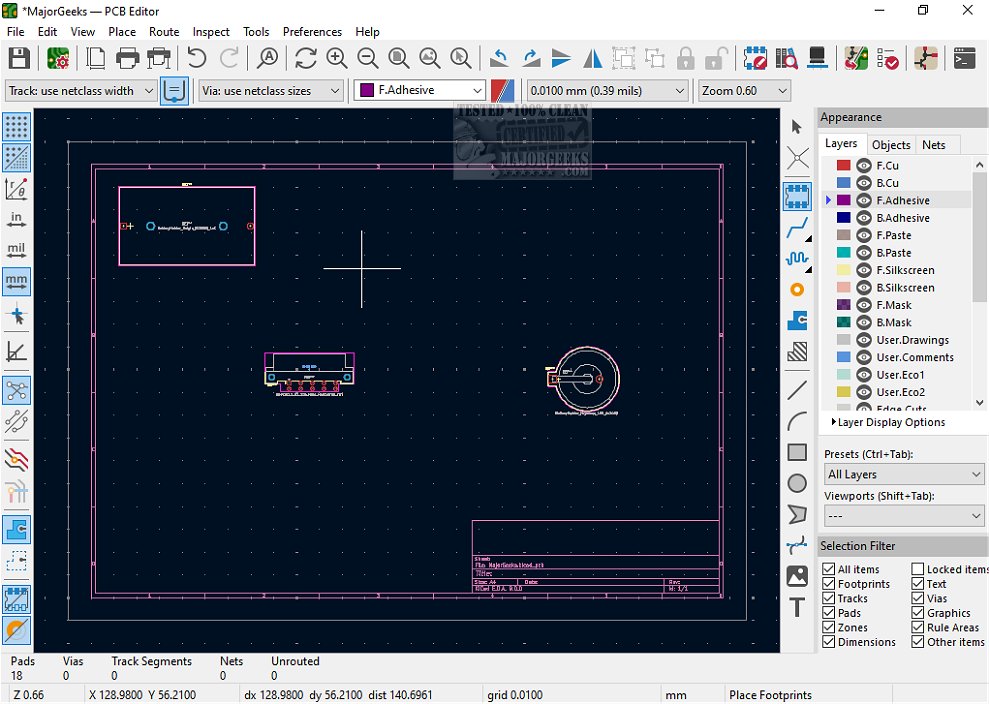This screenshot has height=704, width=989.
Task: Uncheck the Footprints selection filter
Action: pos(829,584)
